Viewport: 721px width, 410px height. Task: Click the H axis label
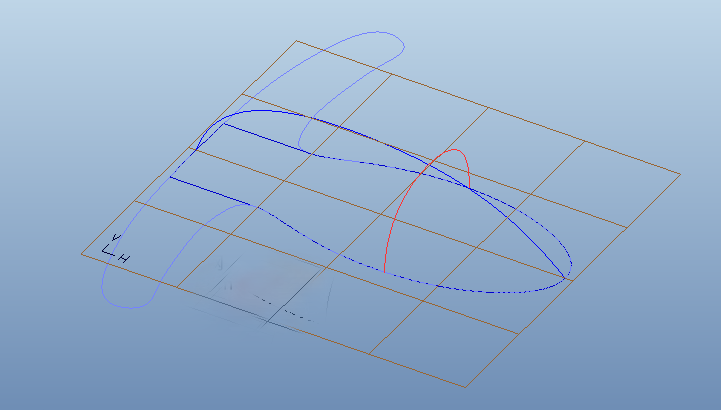click(124, 258)
